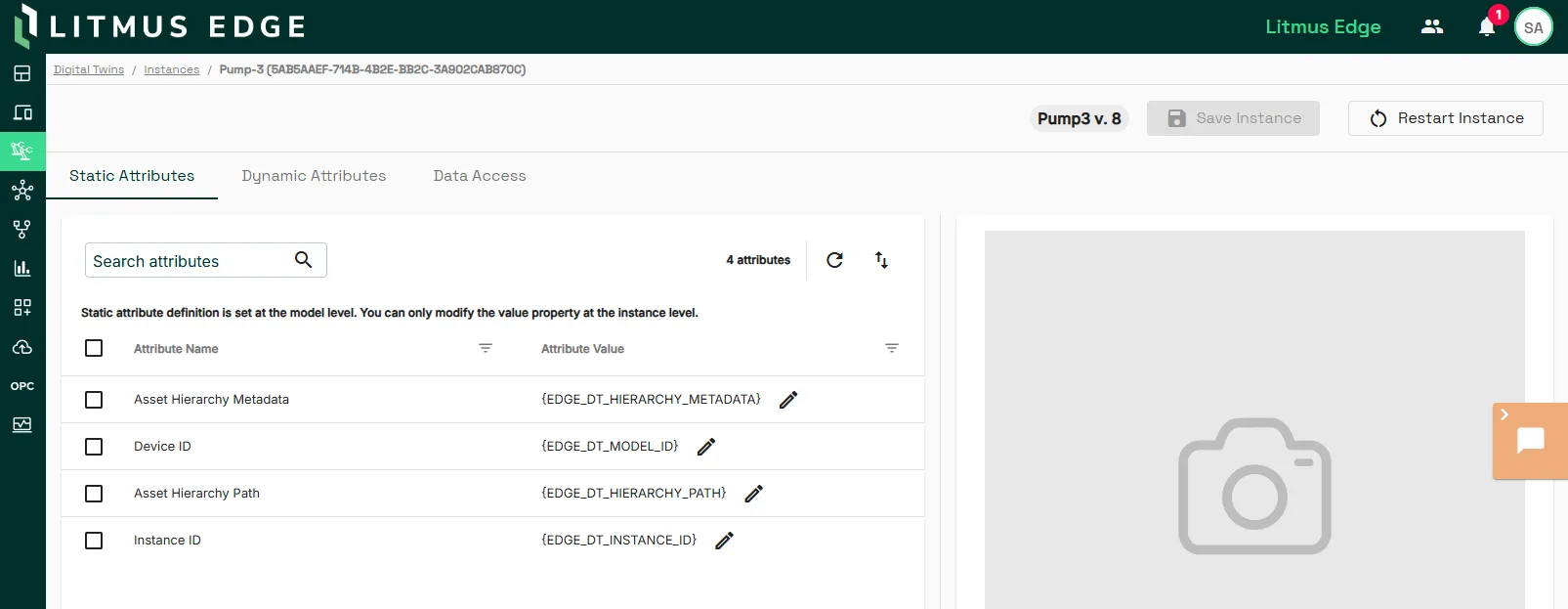Image resolution: width=1568 pixels, height=609 pixels.
Task: Check the Instance ID row checkbox
Action: [94, 541]
